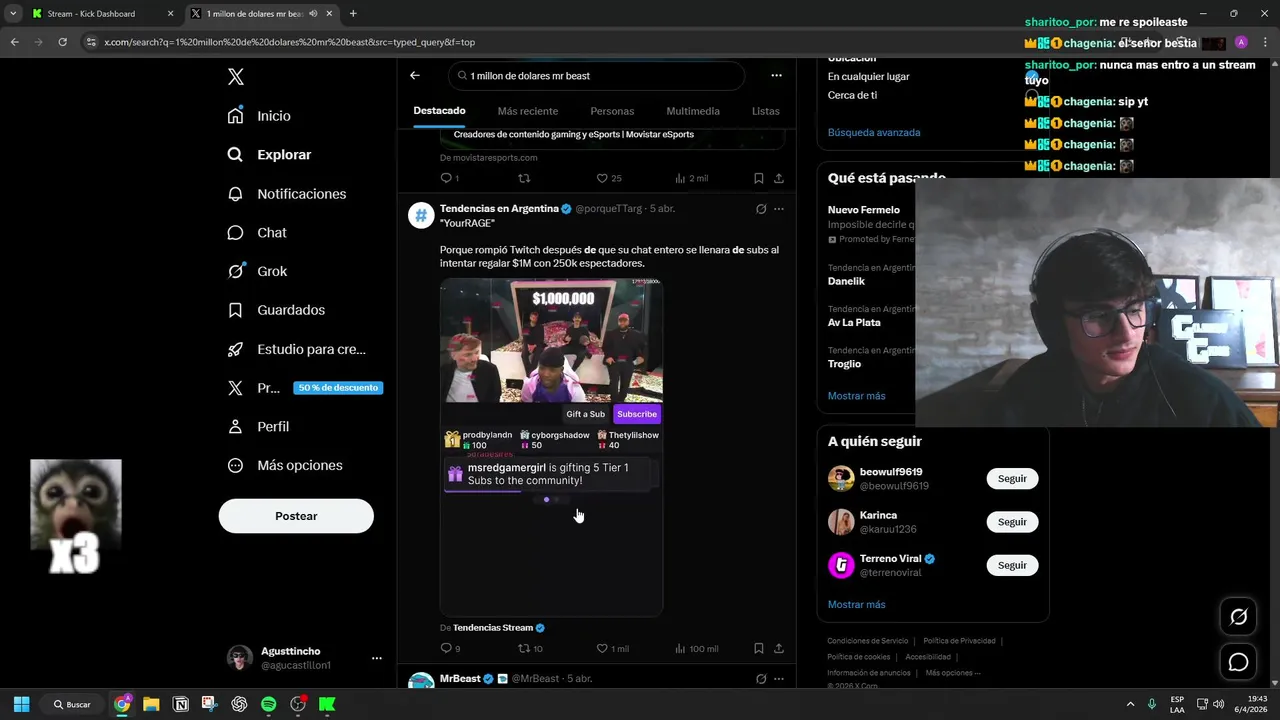Open Búsqueda avanzada link
1280x720 pixels.
874,132
